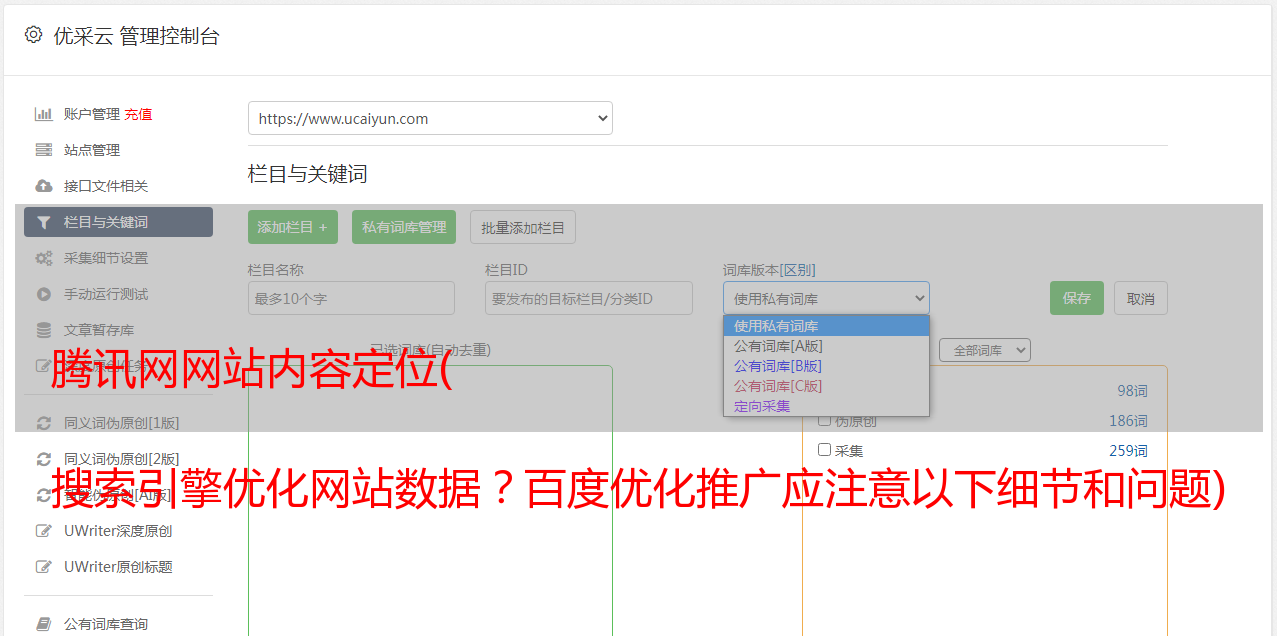Open 站点管理 via its server icon

pos(44,150)
